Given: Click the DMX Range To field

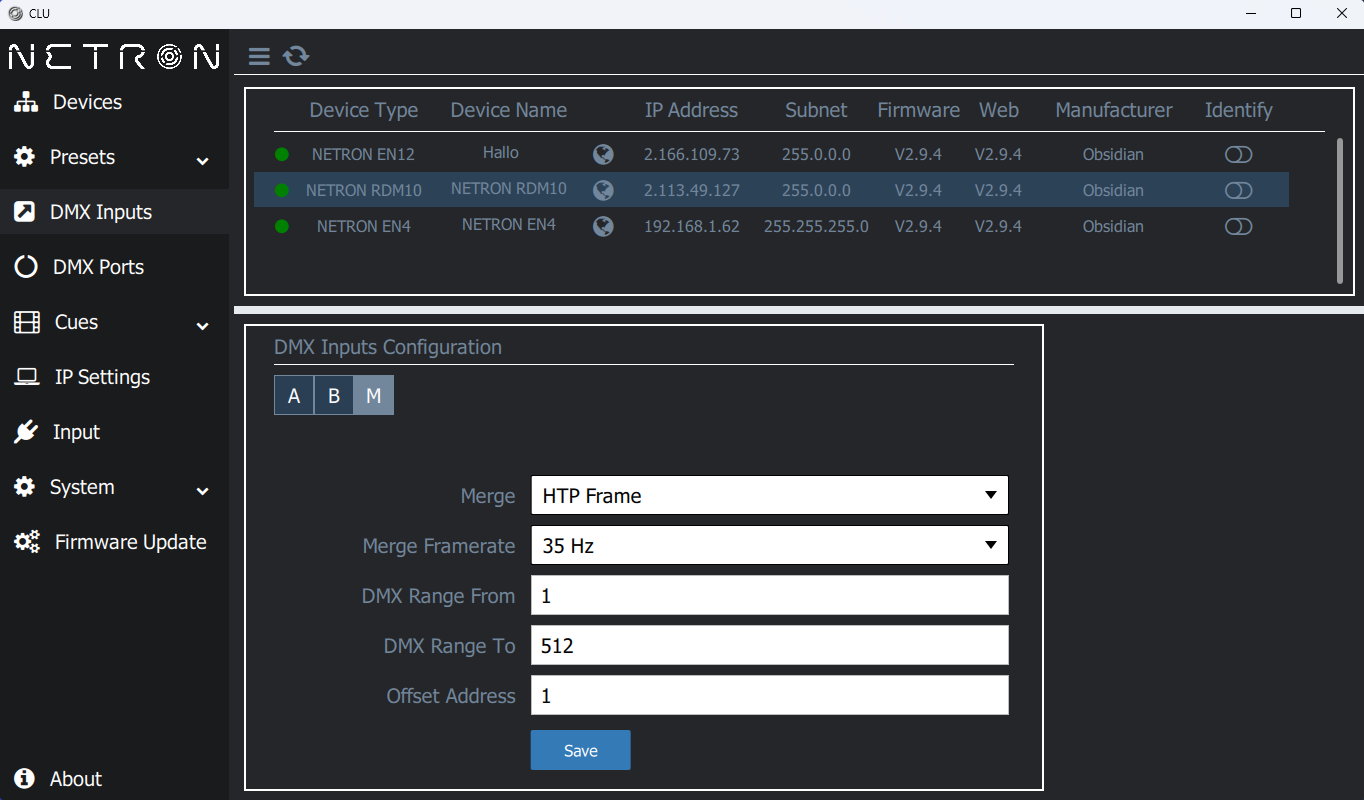Looking at the screenshot, I should coord(768,645).
